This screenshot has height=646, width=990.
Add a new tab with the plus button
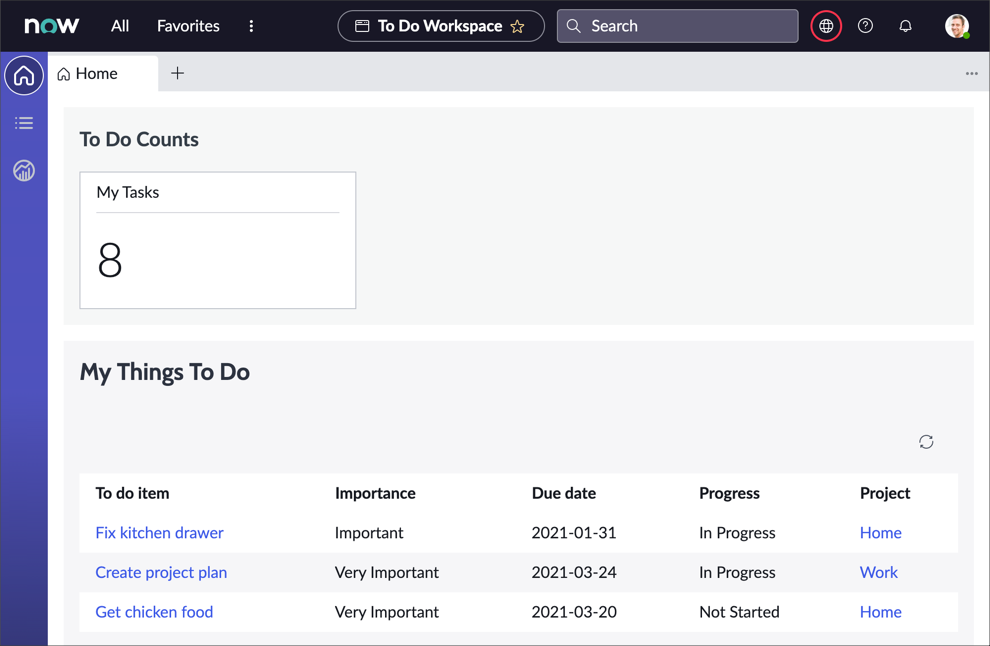(x=177, y=73)
